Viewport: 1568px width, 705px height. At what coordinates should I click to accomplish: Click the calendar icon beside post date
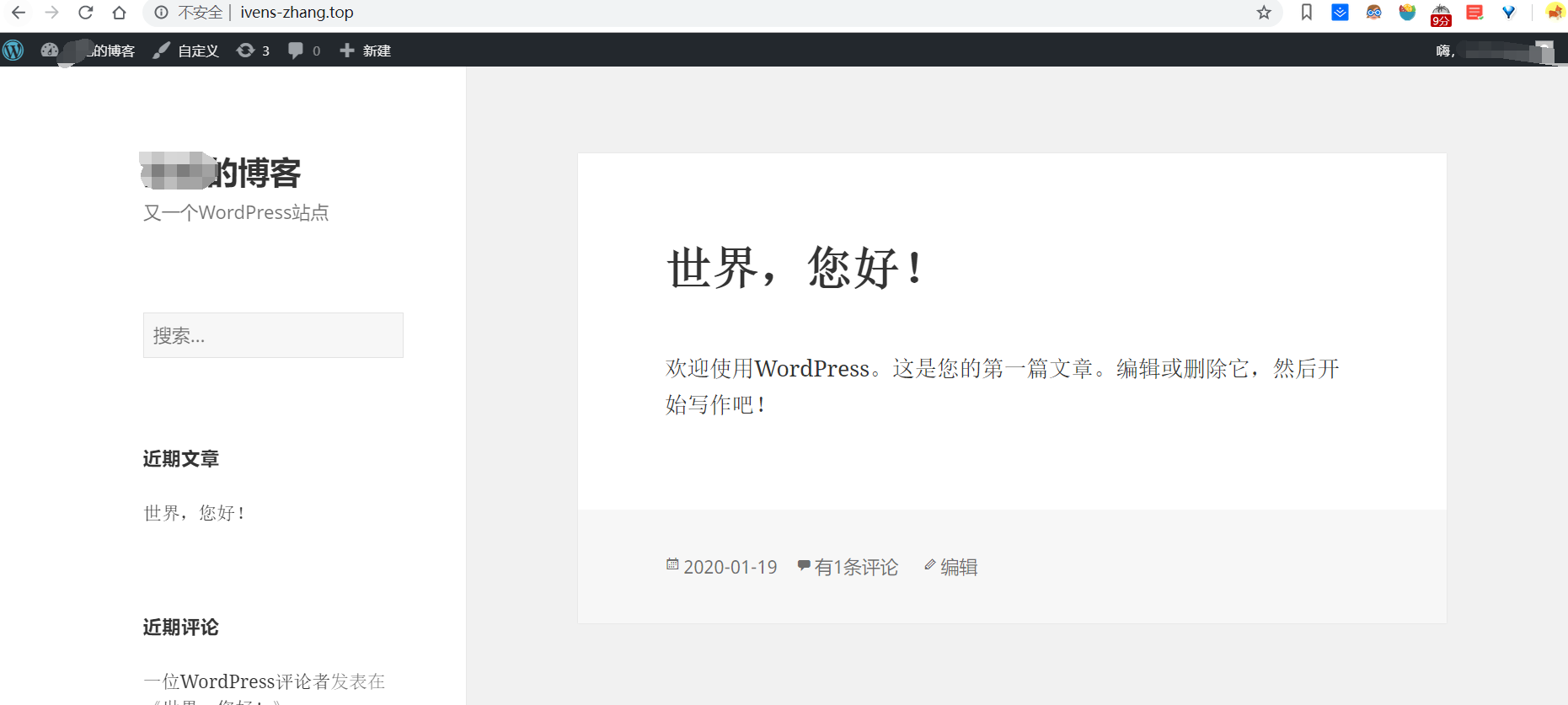(672, 564)
